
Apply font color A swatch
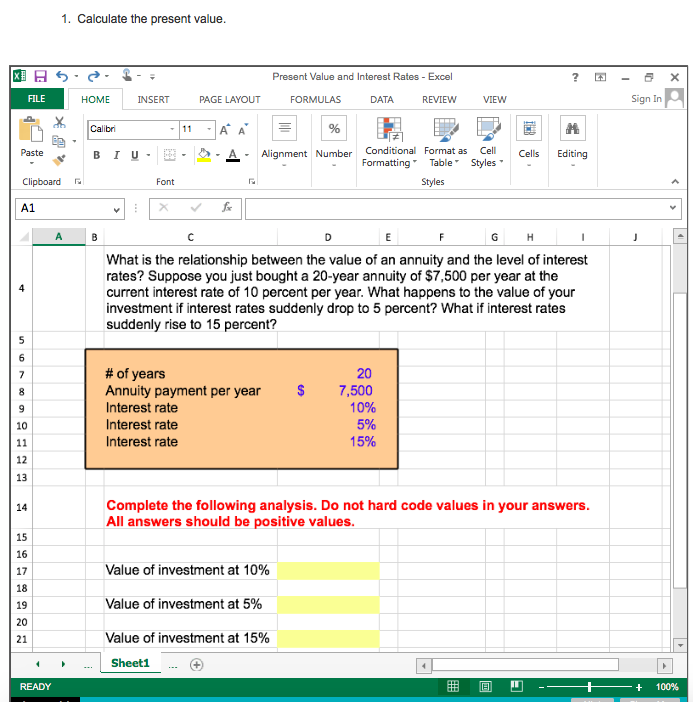point(233,155)
